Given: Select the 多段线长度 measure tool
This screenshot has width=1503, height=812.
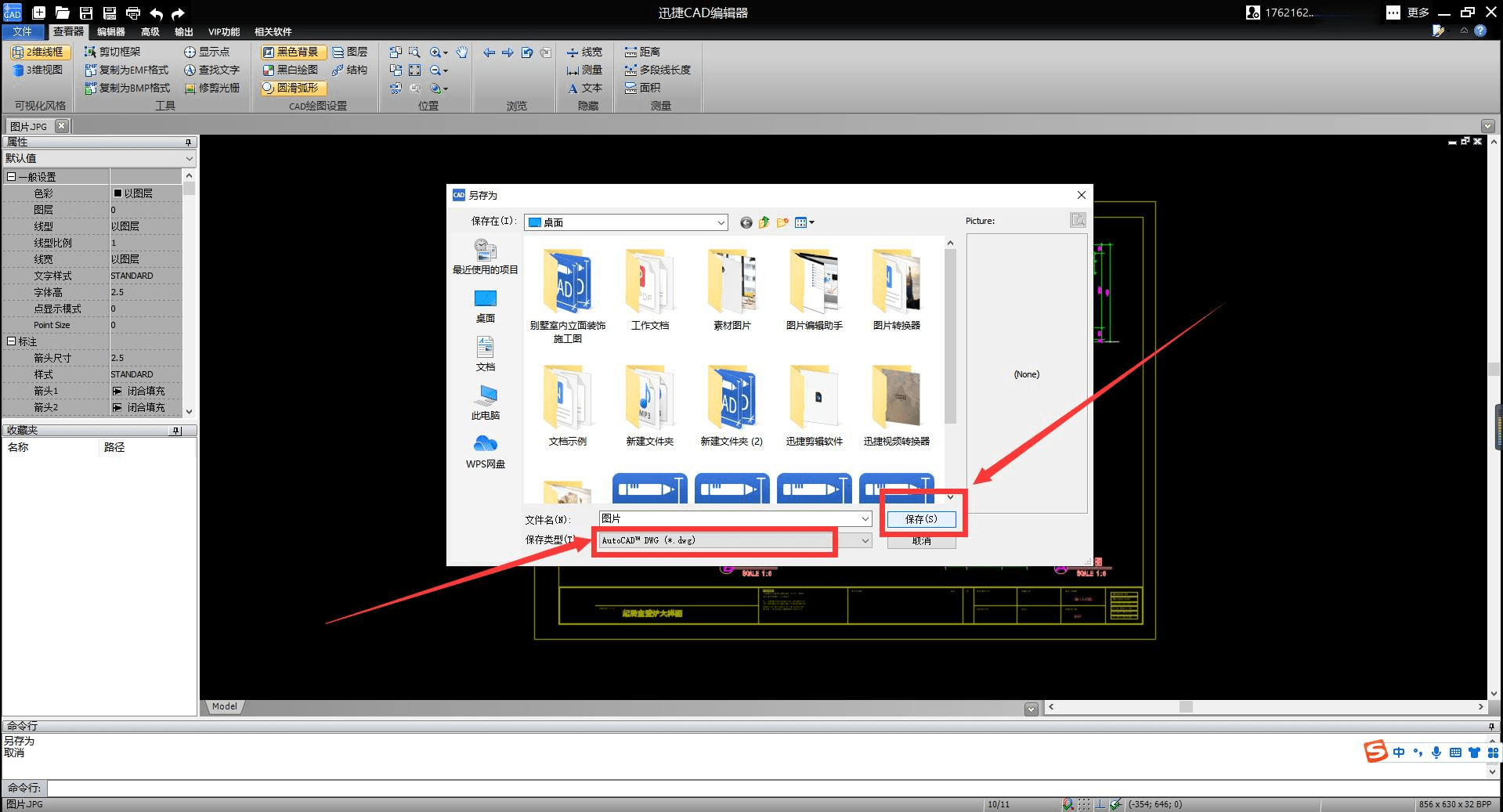Looking at the screenshot, I should coord(658,70).
